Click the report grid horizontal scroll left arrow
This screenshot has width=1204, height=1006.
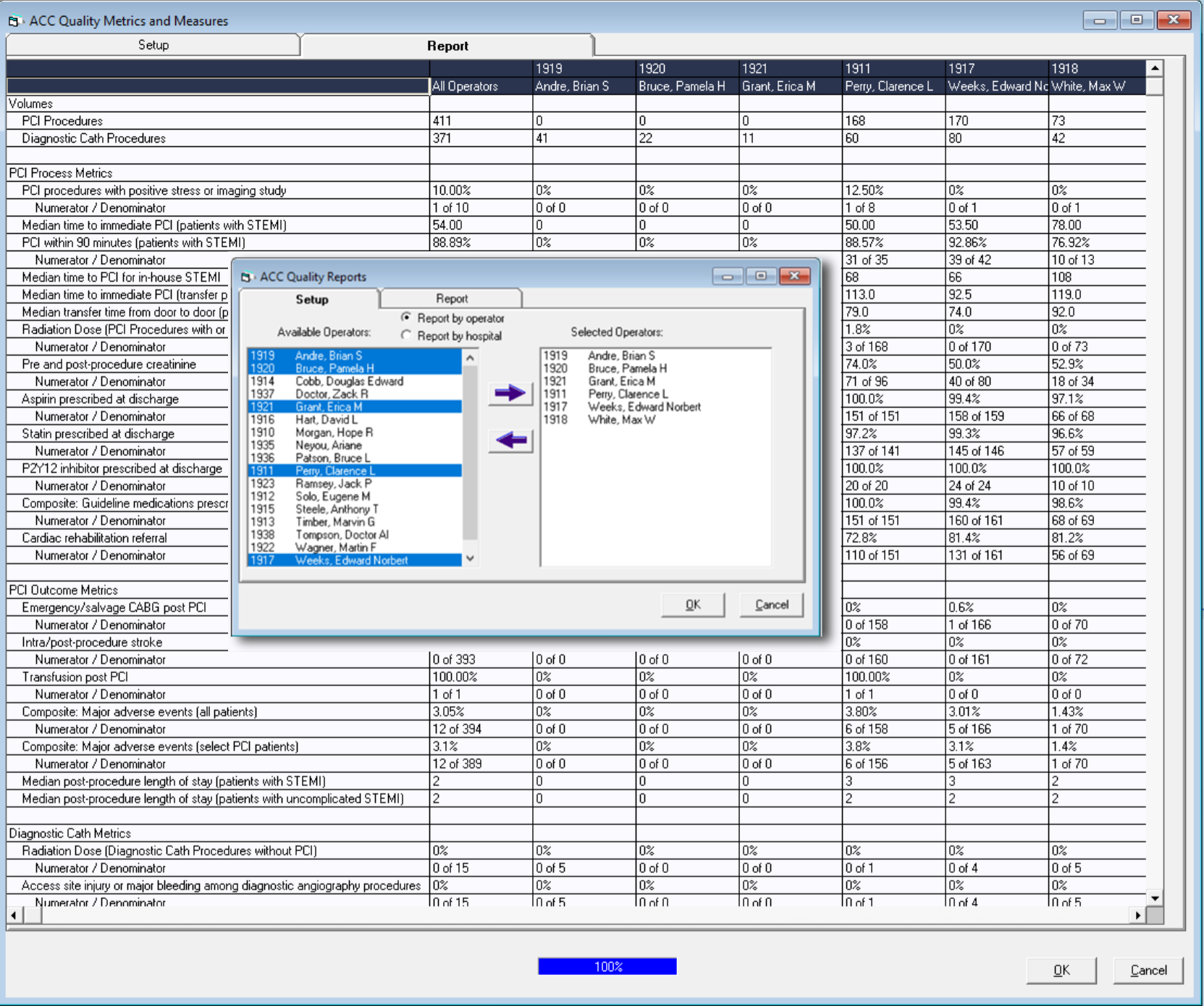point(14,915)
